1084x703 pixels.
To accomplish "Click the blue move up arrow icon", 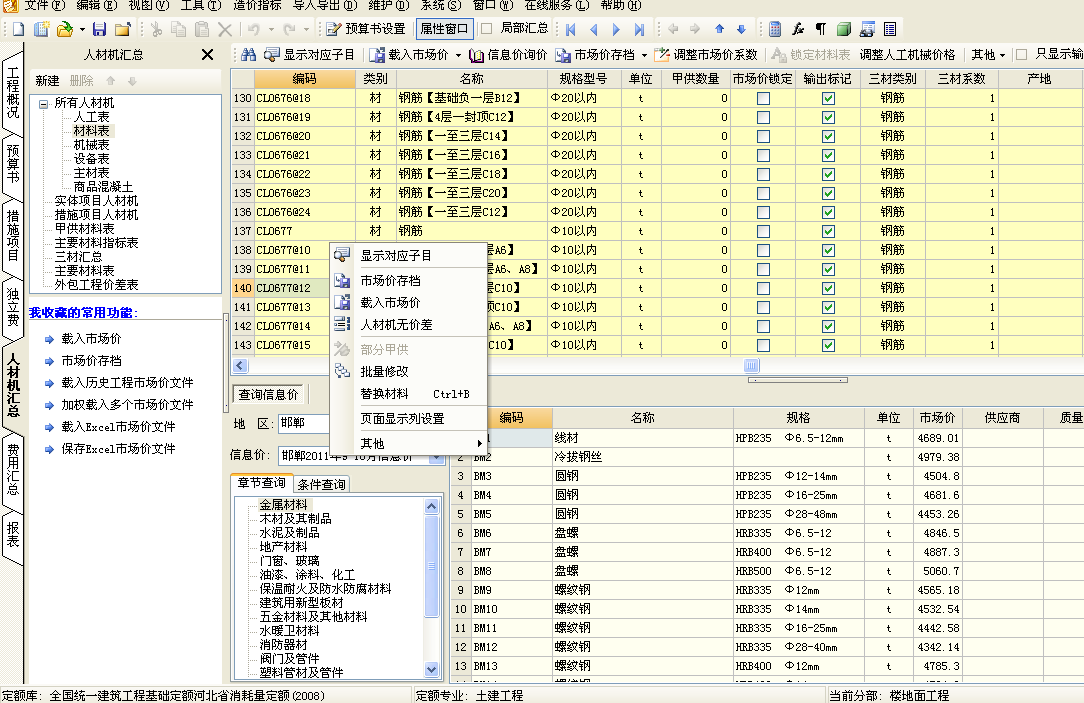I will click(719, 29).
